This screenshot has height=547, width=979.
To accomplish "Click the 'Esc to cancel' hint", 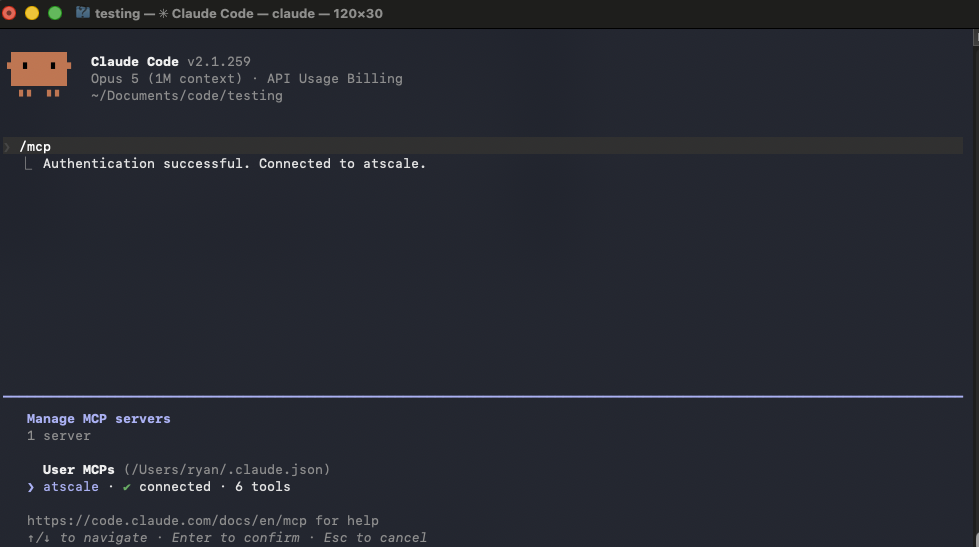I will [x=375, y=538].
